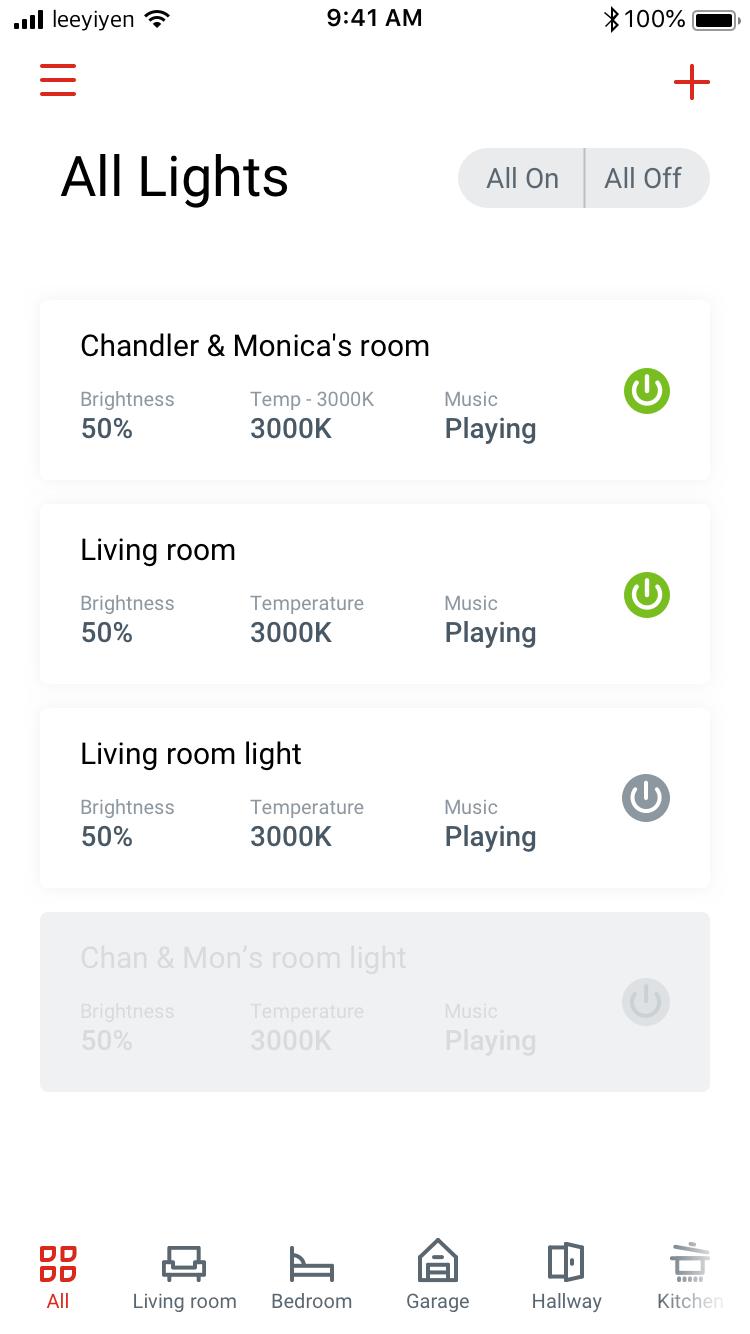750x1334 pixels.
Task: Toggle Chan & Mon's room light power
Action: pos(646,1002)
